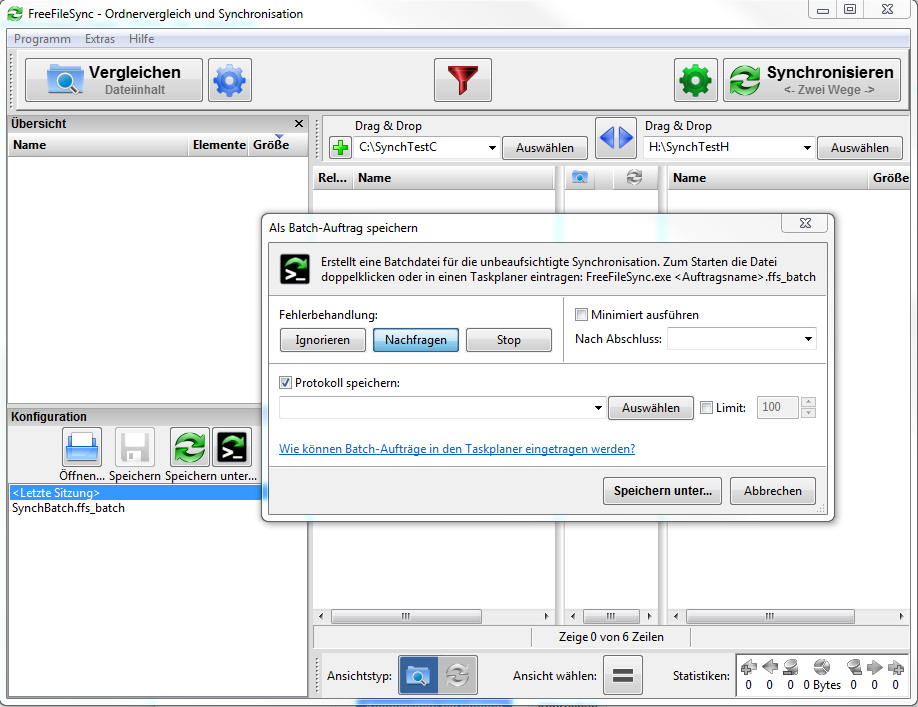This screenshot has width=918, height=707.
Task: Decrease the Limit spinner value
Action: click(x=808, y=413)
